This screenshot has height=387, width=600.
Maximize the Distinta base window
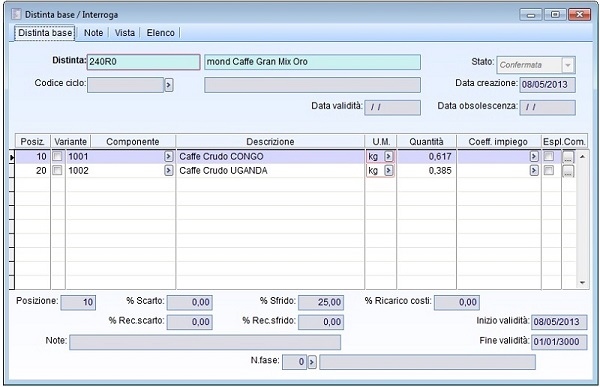pos(555,15)
